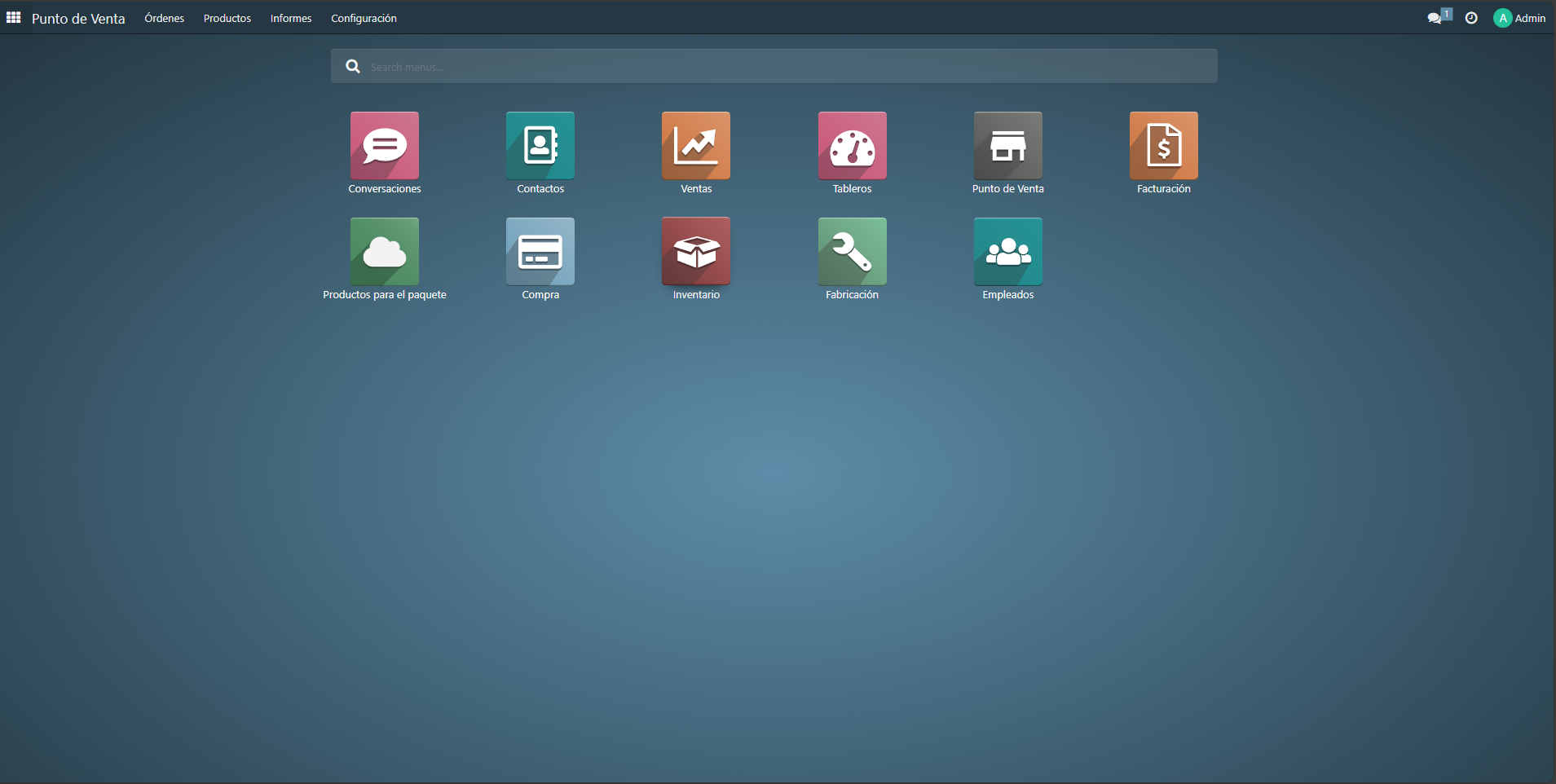
Task: Open the Conversaciones app
Action: [x=384, y=146]
